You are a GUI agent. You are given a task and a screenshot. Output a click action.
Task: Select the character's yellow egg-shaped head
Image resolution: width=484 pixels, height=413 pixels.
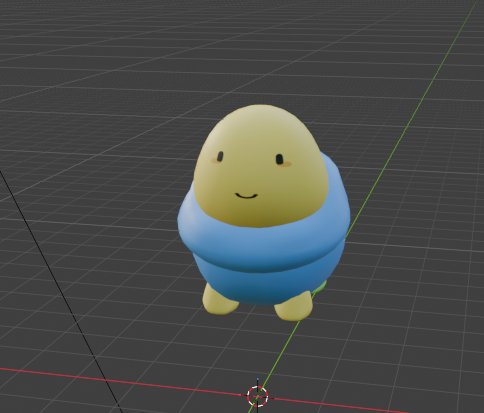click(261, 166)
